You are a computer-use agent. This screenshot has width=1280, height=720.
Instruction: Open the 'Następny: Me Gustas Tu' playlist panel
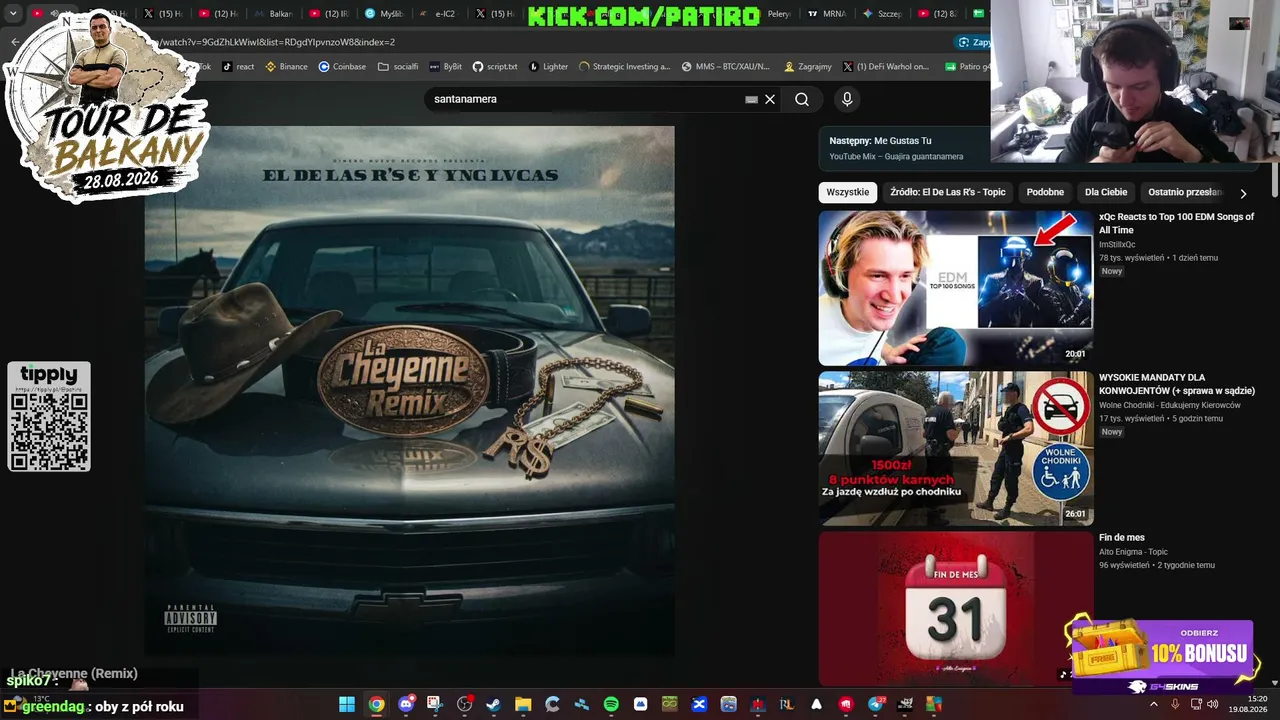tap(905, 148)
